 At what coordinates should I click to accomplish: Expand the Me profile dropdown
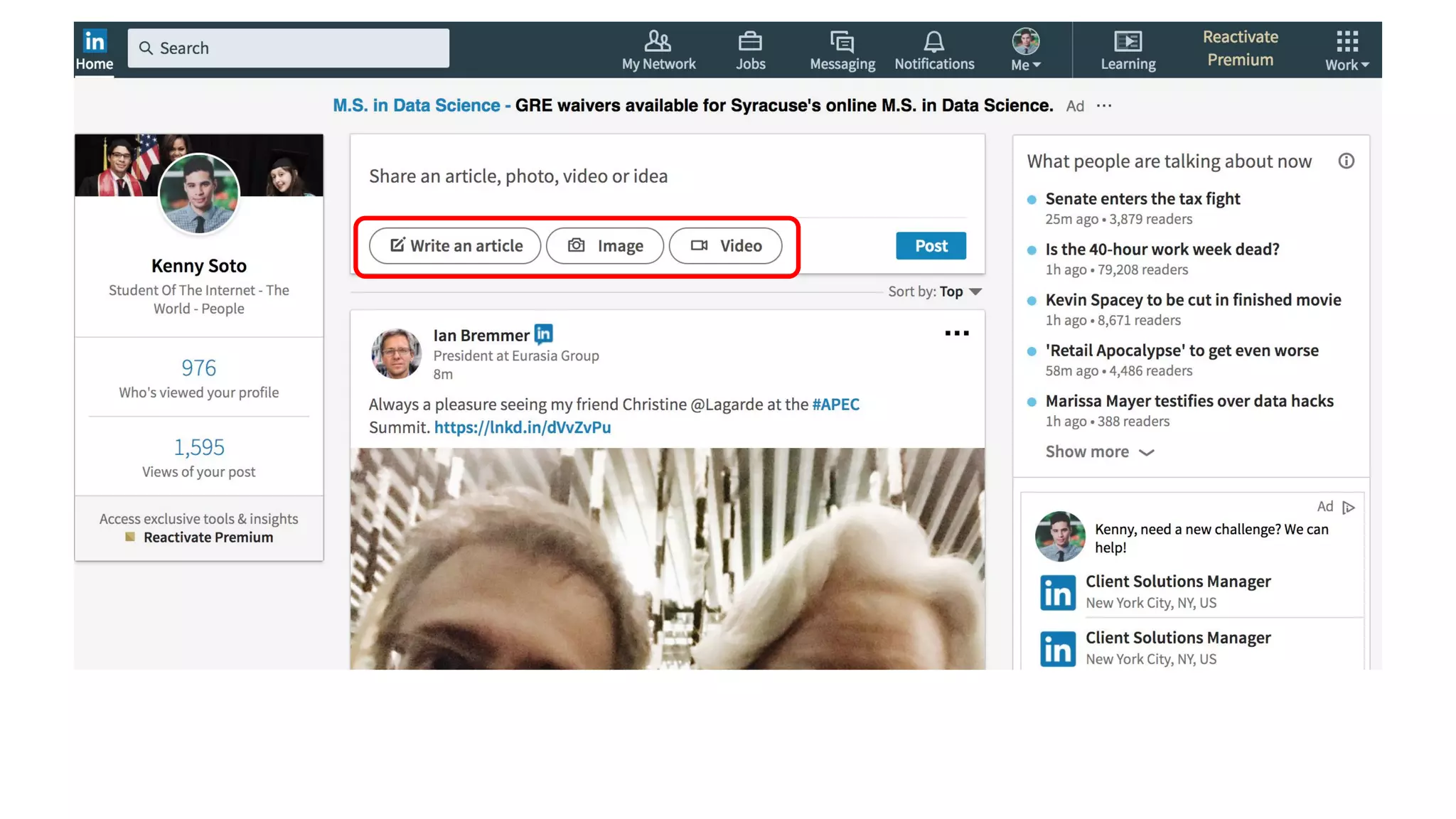(x=1026, y=50)
